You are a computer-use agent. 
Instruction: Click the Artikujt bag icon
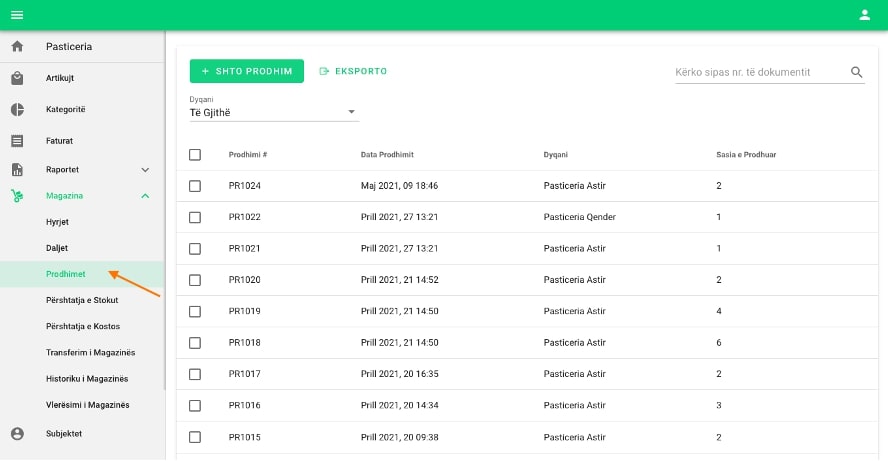[x=17, y=78]
